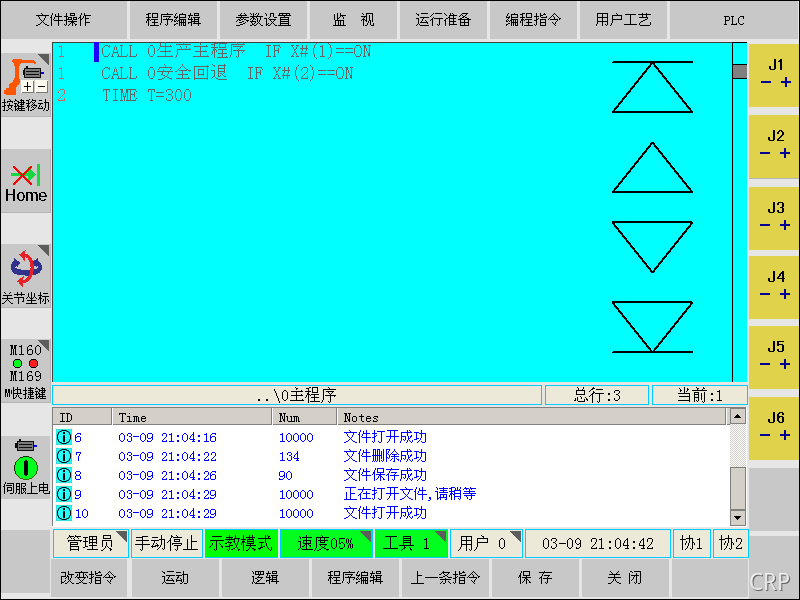Screen dimensions: 800x600
Task: Open the 用户工艺 menu
Action: pos(623,20)
